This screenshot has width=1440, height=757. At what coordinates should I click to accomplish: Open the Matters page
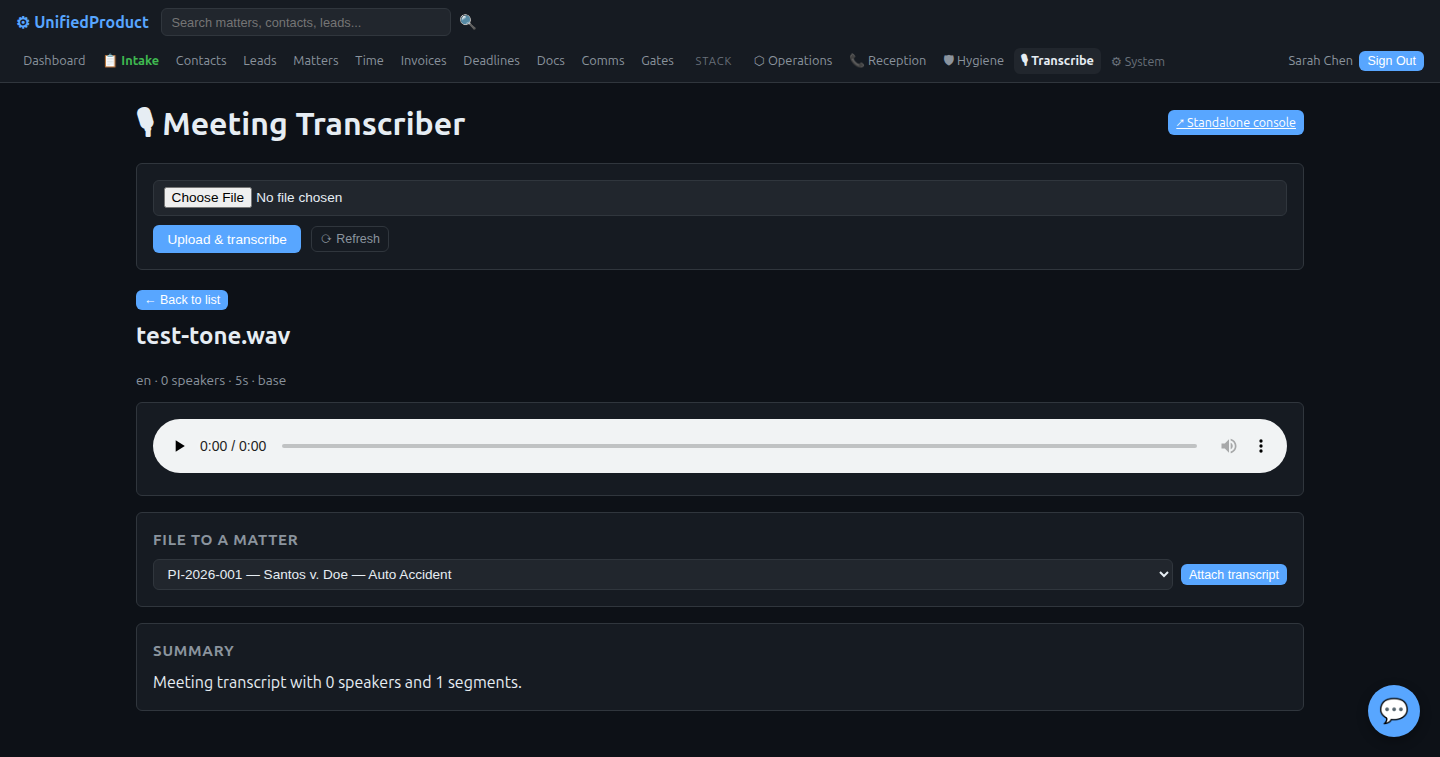[316, 61]
